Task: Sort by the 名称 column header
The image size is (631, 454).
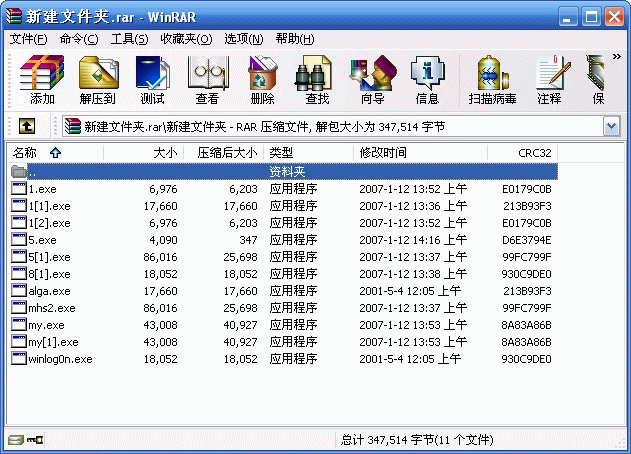Action: 55,153
